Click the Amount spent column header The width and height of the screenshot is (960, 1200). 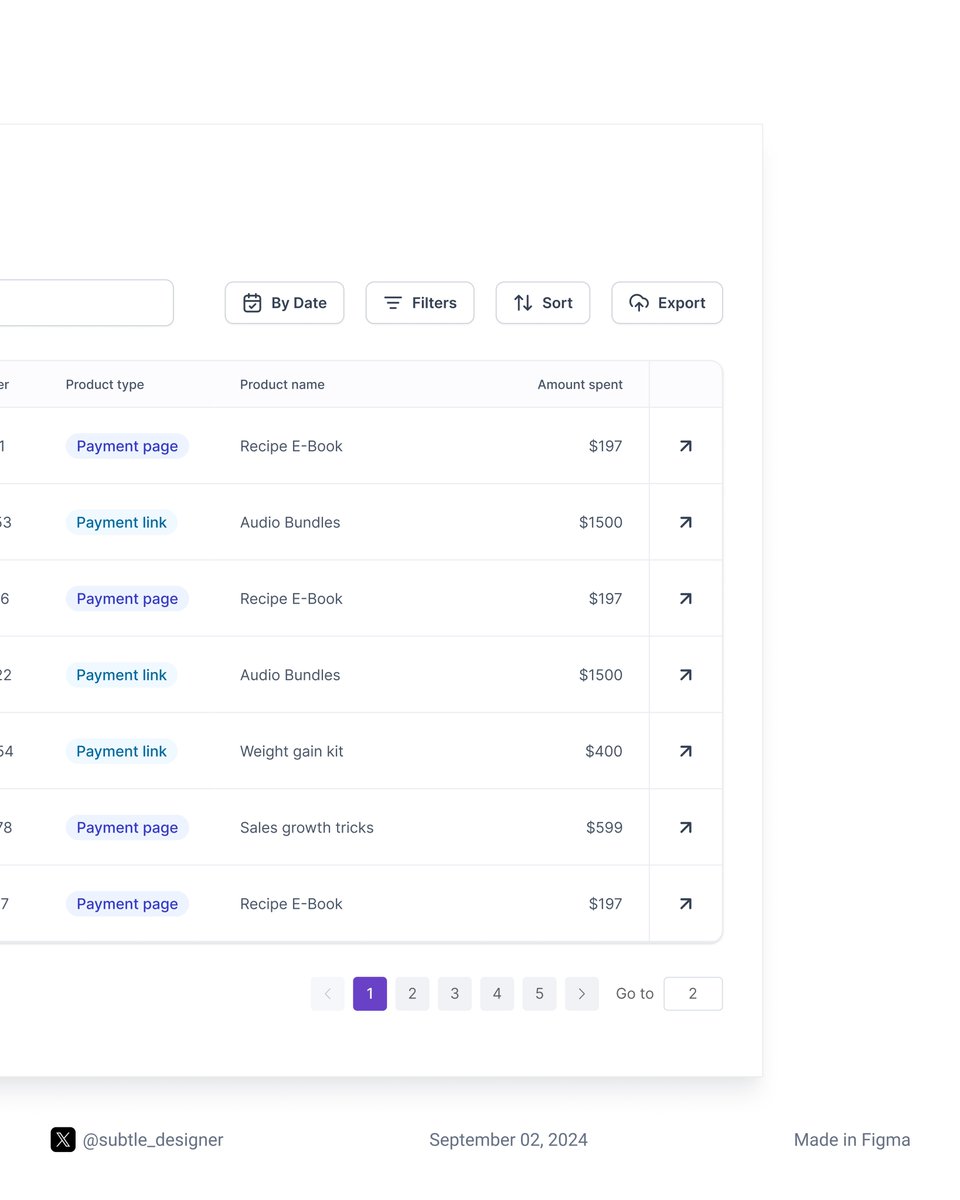(x=580, y=385)
